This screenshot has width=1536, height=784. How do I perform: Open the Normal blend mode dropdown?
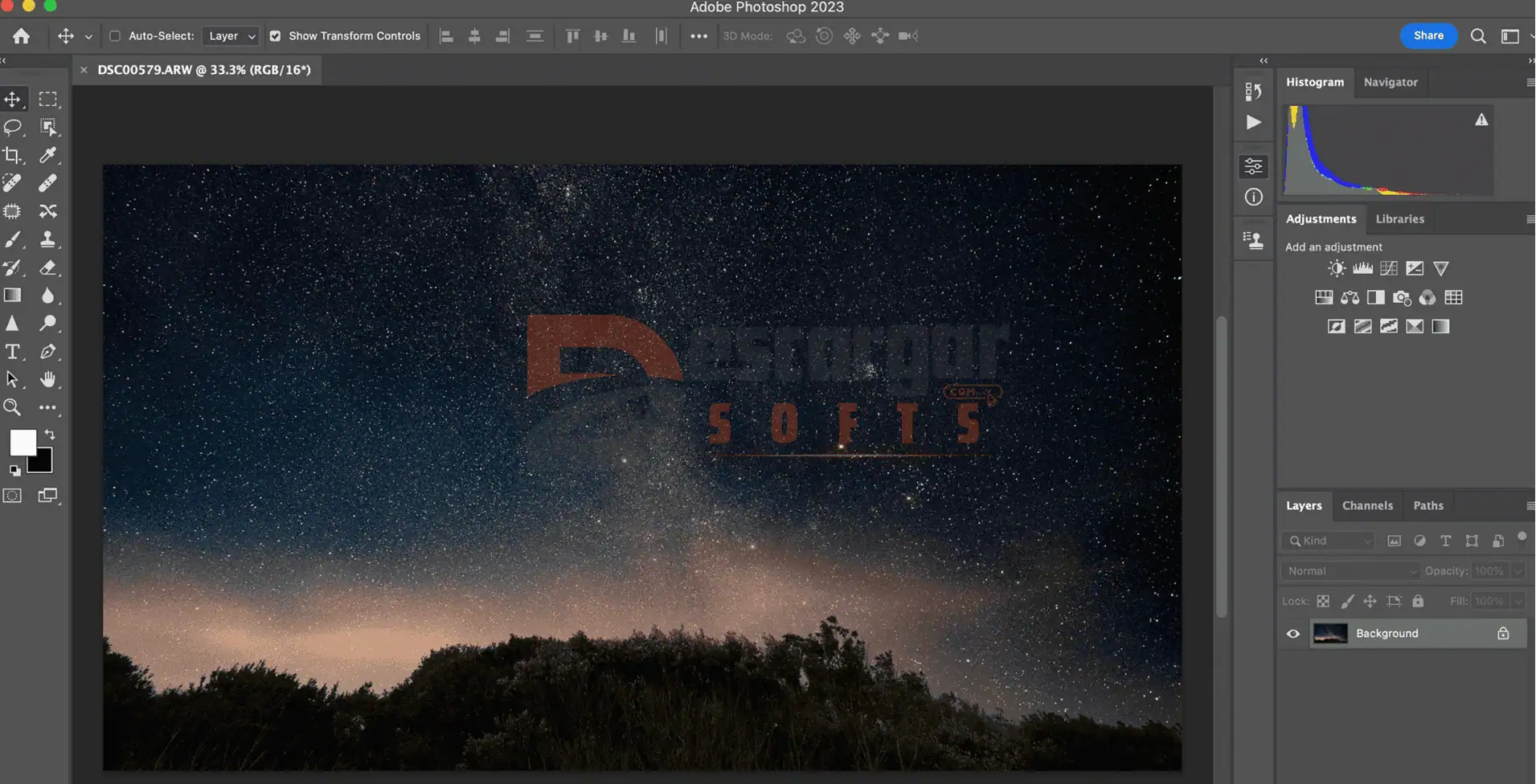coord(1351,571)
